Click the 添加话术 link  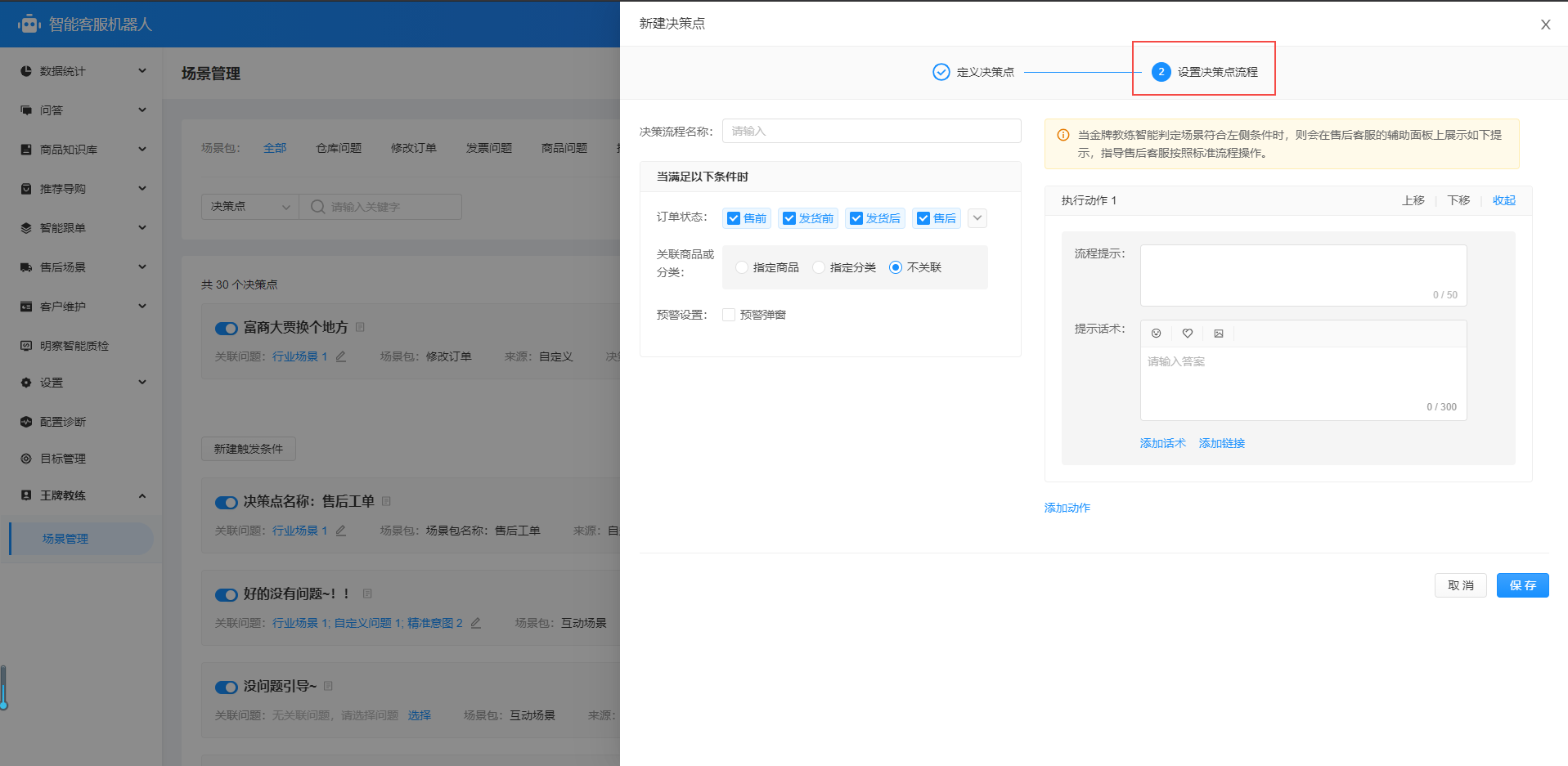click(1162, 443)
